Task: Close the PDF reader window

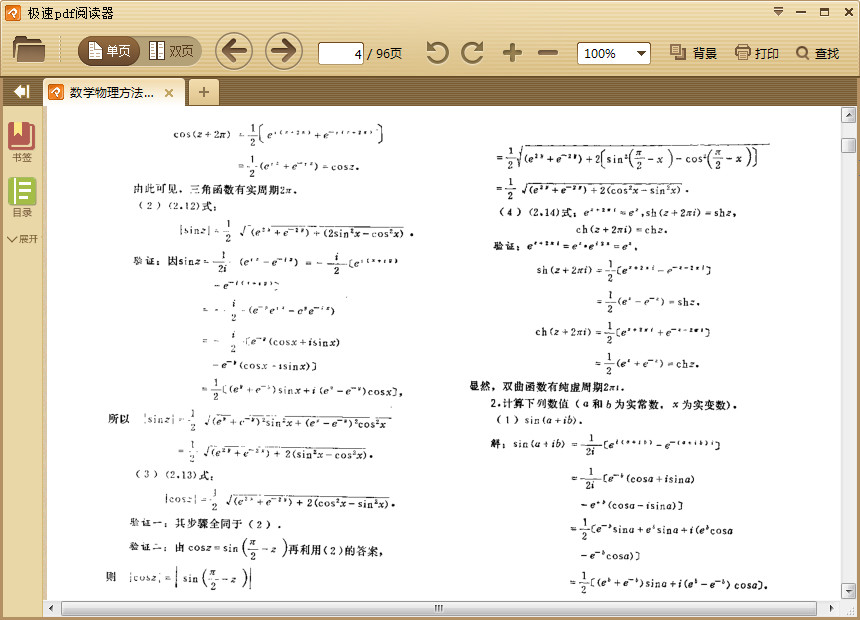Action: point(848,12)
